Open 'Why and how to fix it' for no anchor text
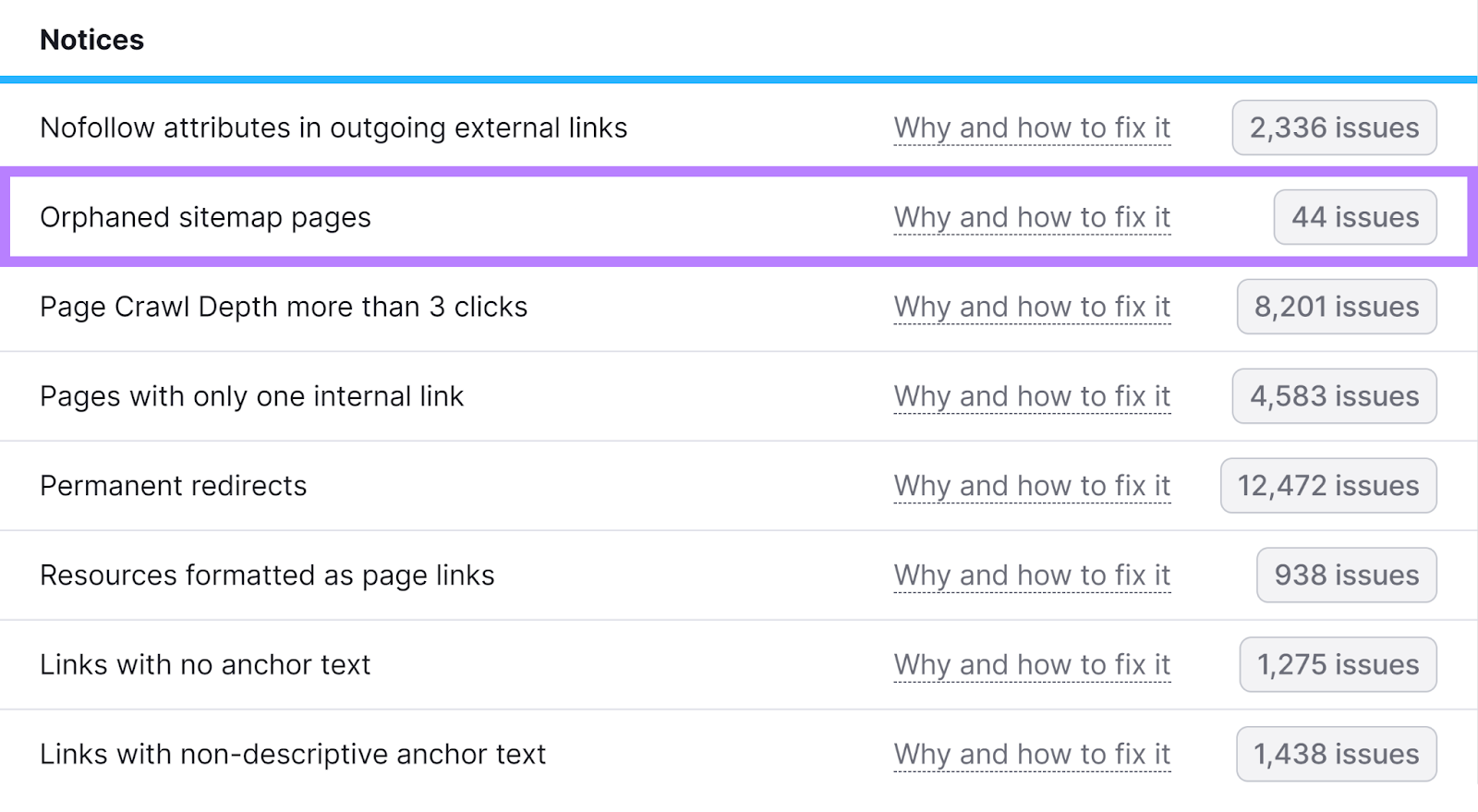 point(1032,665)
